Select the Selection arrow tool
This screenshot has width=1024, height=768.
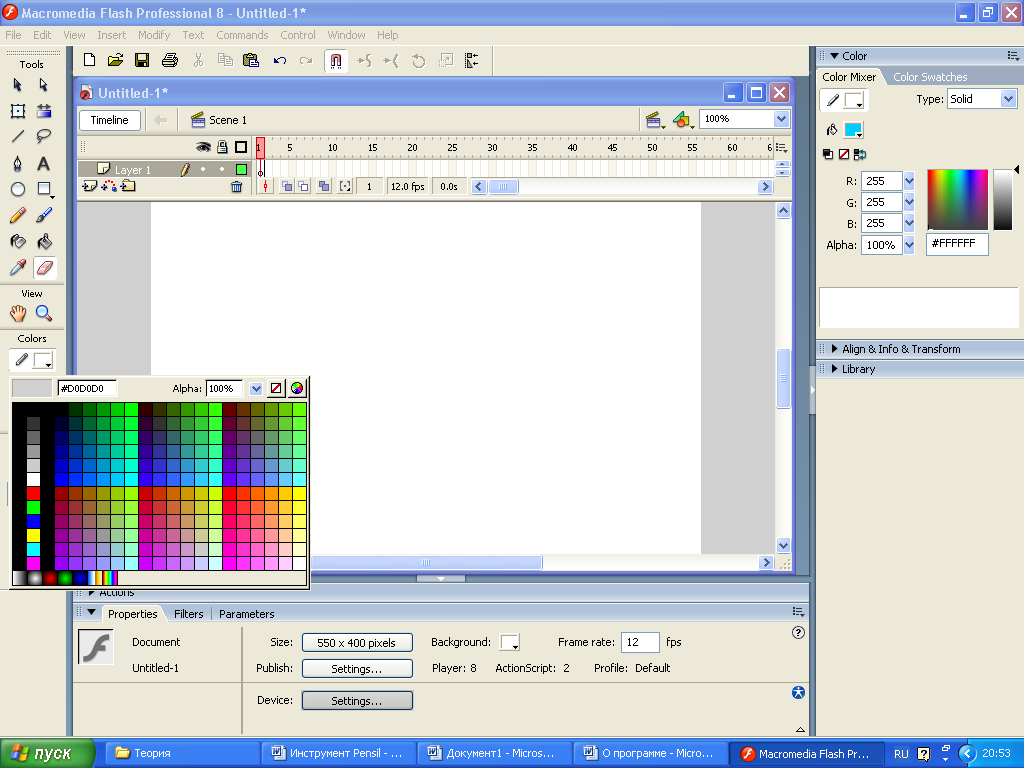(x=18, y=85)
